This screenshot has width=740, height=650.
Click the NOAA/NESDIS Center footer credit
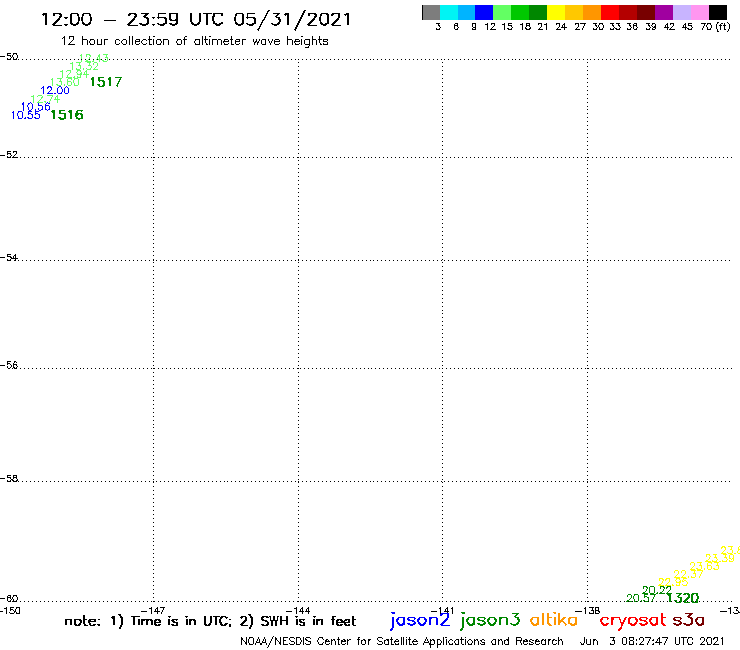tap(402, 642)
